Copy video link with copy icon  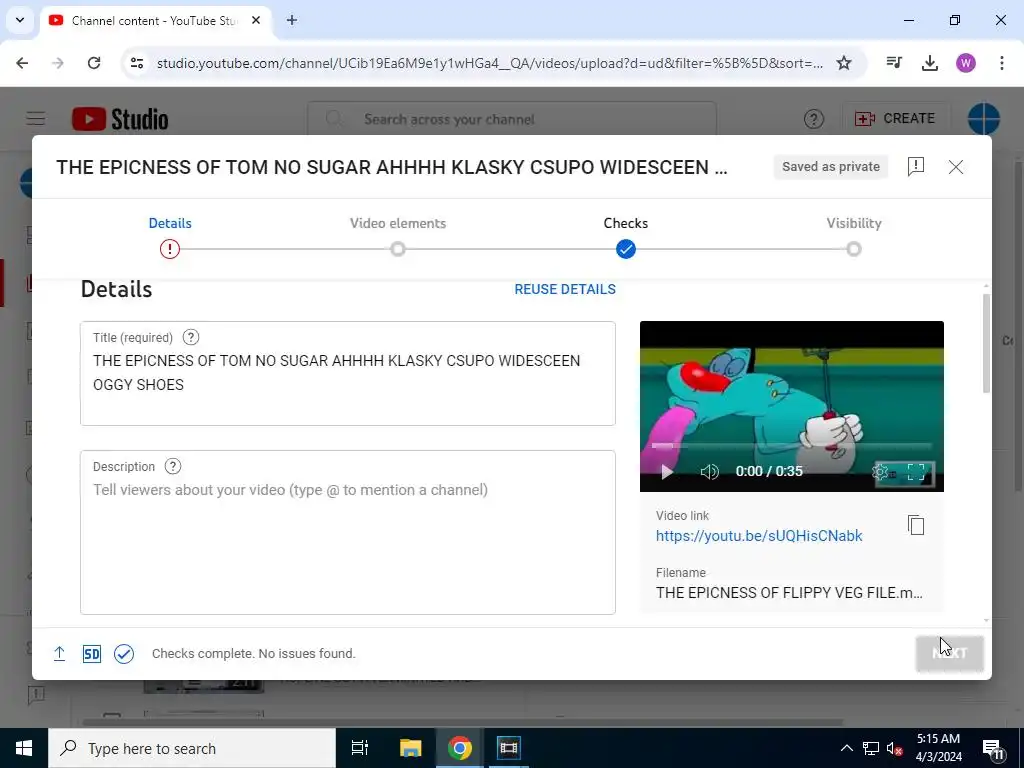tap(916, 525)
